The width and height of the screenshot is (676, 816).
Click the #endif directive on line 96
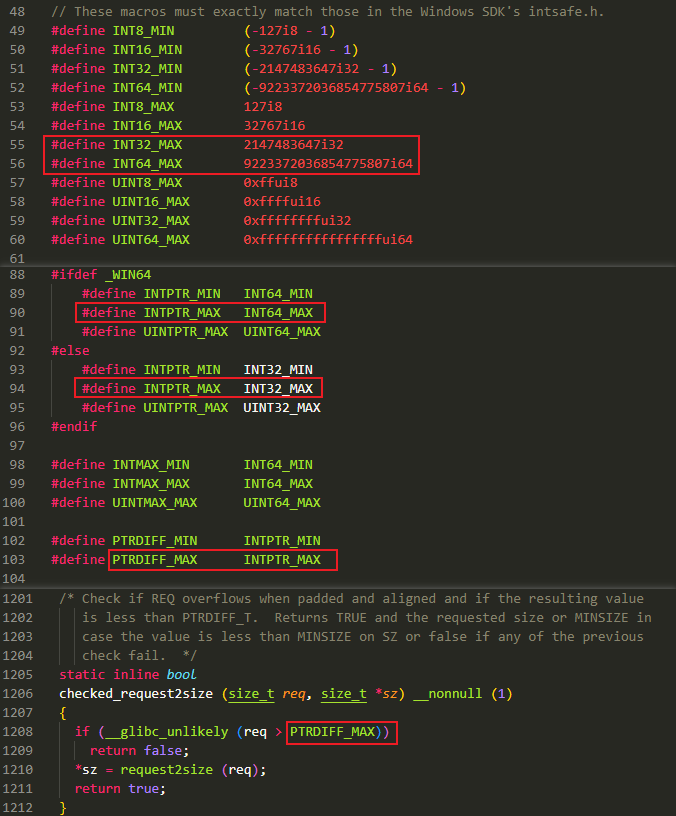pyautogui.click(x=74, y=427)
